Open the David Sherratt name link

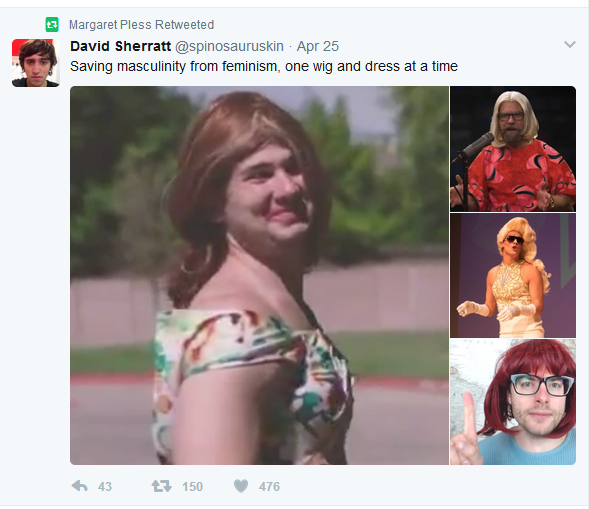[121, 46]
